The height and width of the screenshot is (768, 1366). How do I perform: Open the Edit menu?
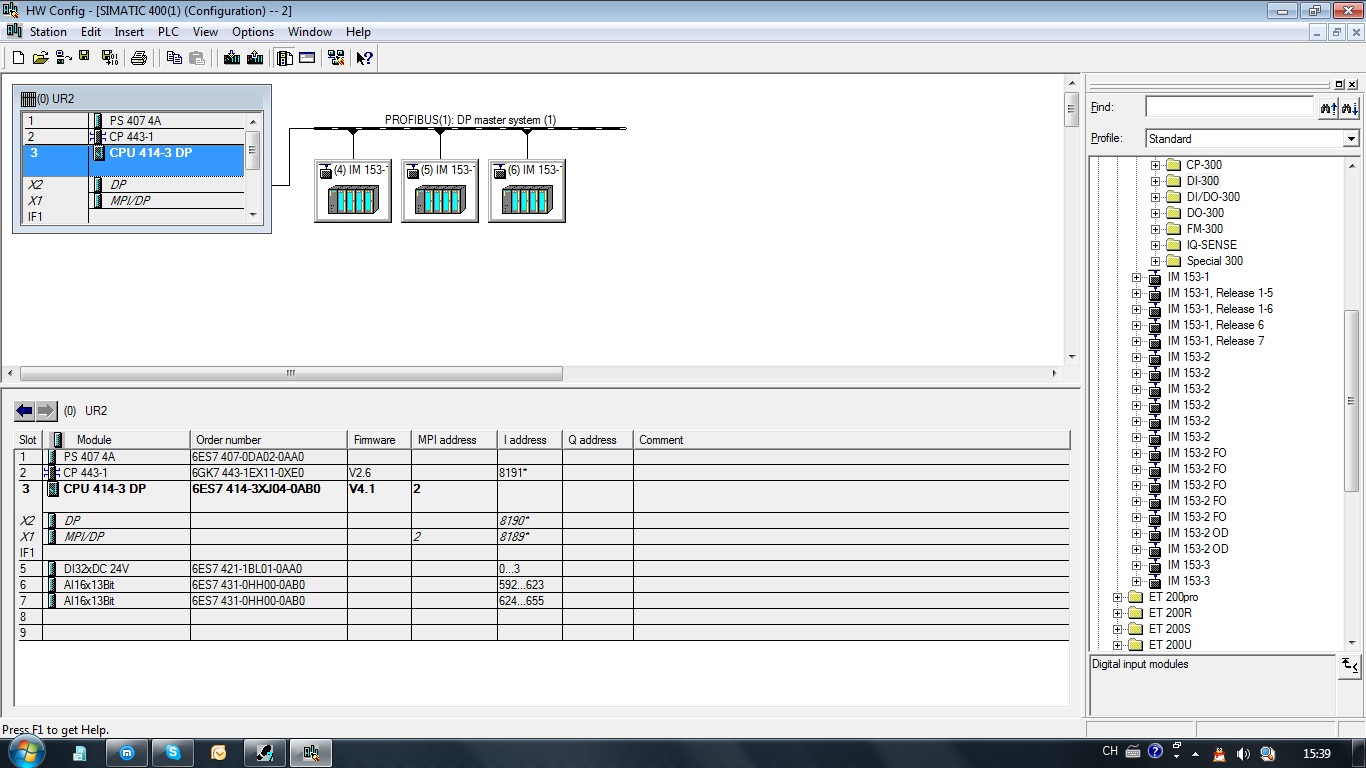point(91,32)
